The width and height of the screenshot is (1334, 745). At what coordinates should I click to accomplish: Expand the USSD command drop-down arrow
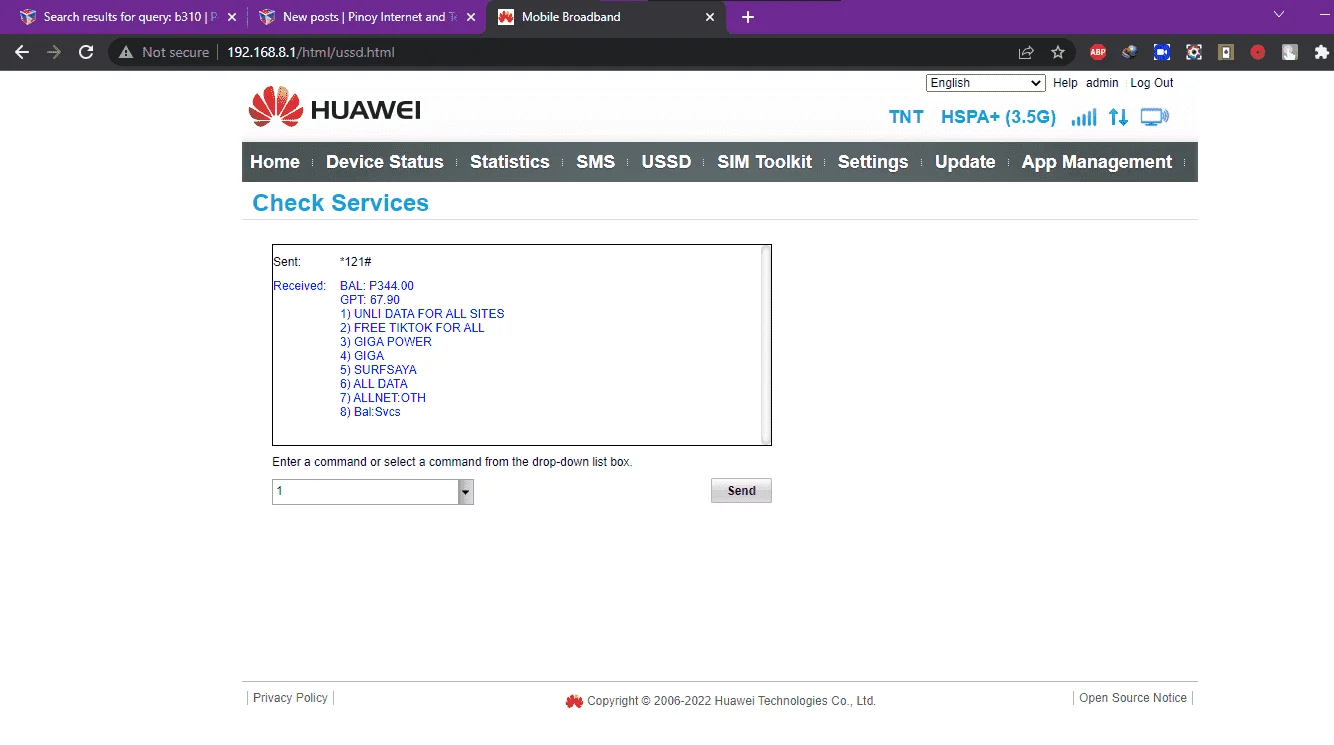pyautogui.click(x=465, y=492)
